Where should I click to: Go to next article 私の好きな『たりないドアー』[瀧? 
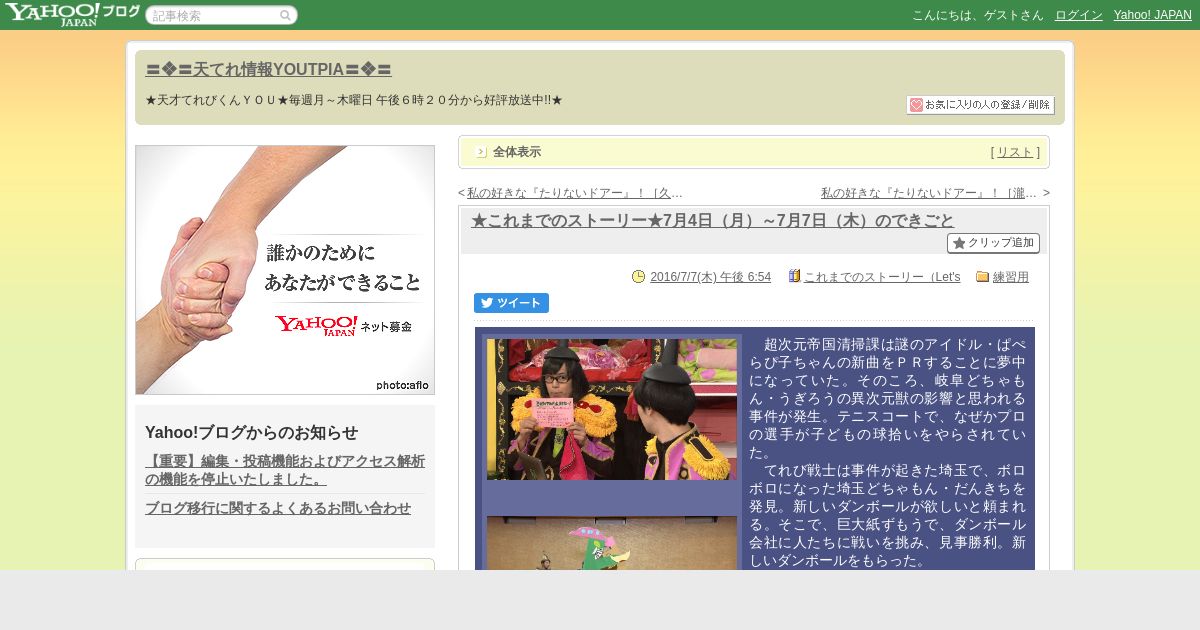coord(930,193)
